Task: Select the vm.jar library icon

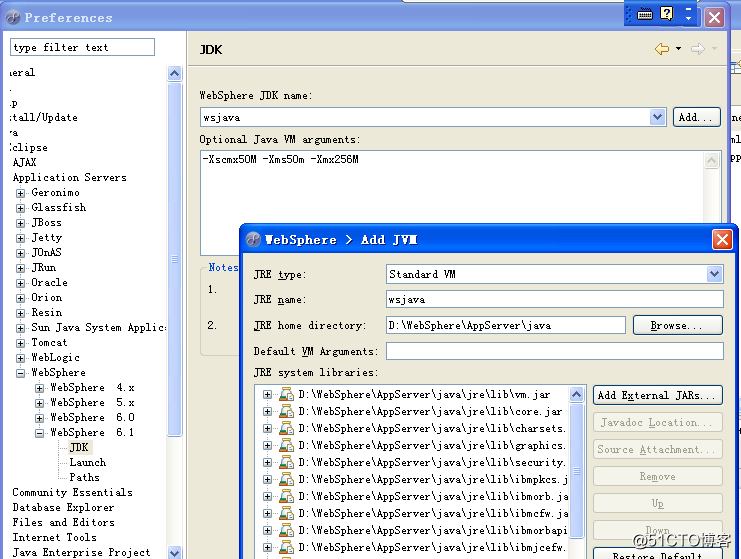Action: click(286, 394)
